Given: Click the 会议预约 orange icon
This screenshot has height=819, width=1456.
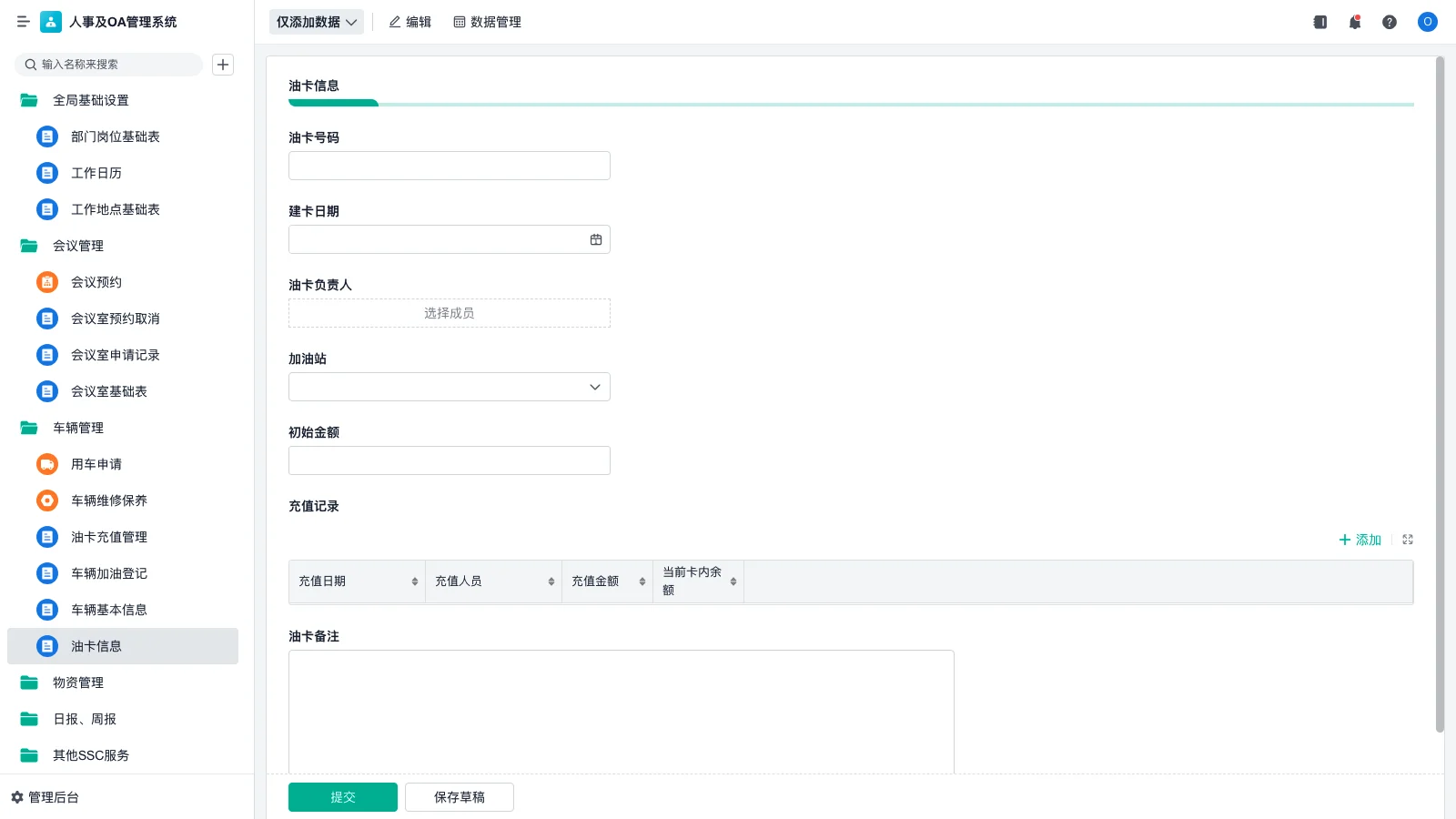Looking at the screenshot, I should click(x=47, y=282).
